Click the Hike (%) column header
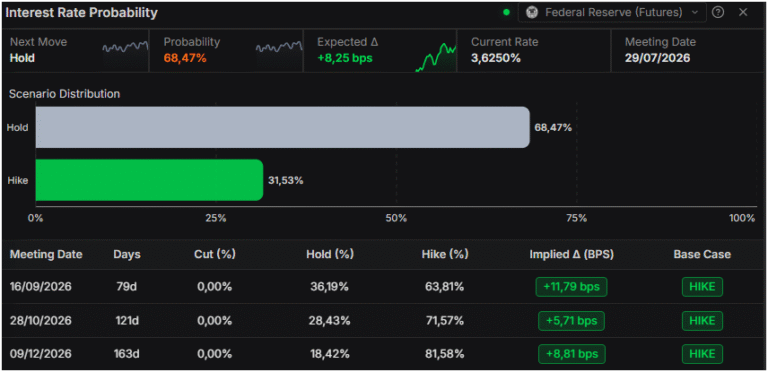Screen dimensions: 768x372 pyautogui.click(x=445, y=255)
